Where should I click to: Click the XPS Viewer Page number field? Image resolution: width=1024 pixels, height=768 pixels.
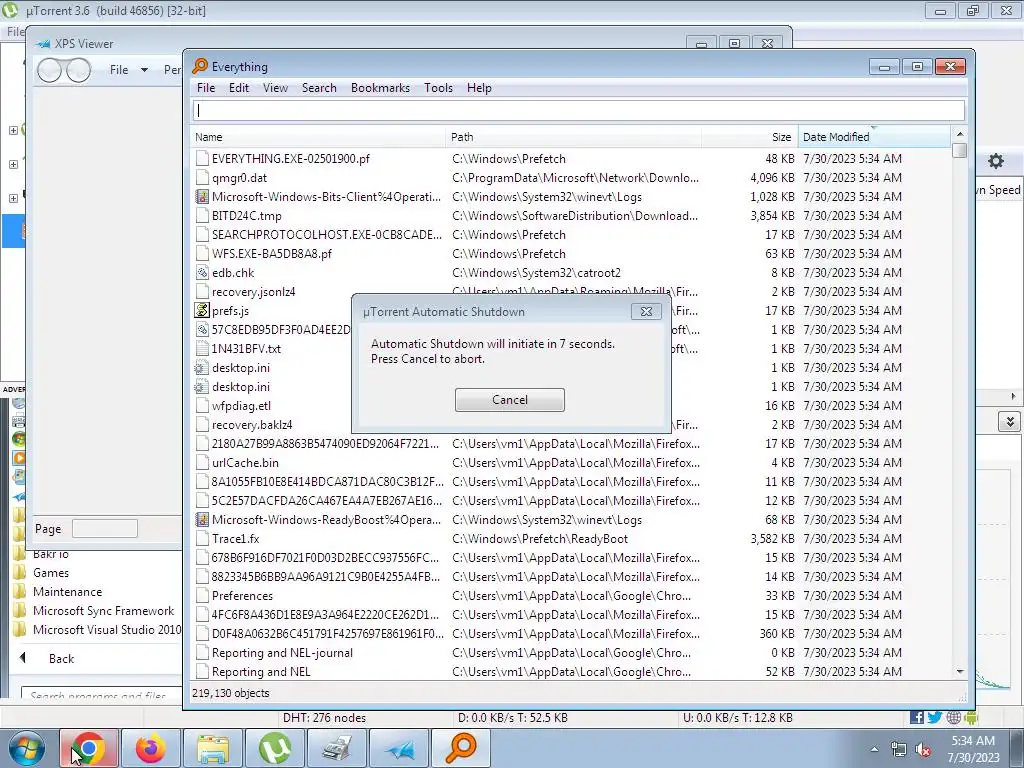pos(104,528)
